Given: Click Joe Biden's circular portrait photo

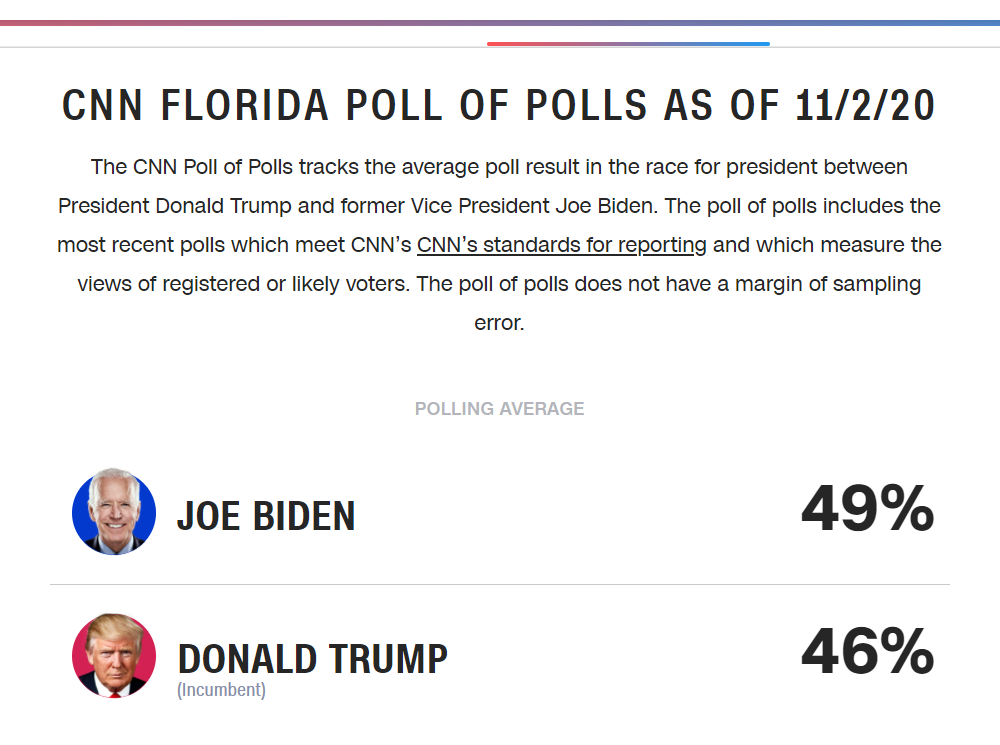Looking at the screenshot, I should (114, 512).
